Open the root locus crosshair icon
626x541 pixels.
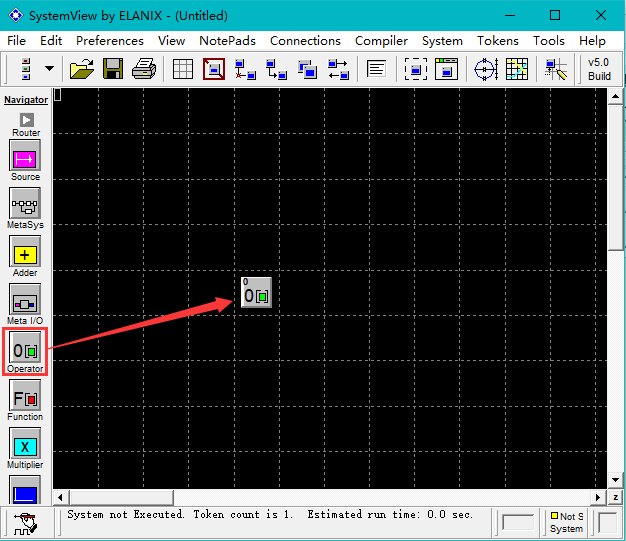[486, 69]
